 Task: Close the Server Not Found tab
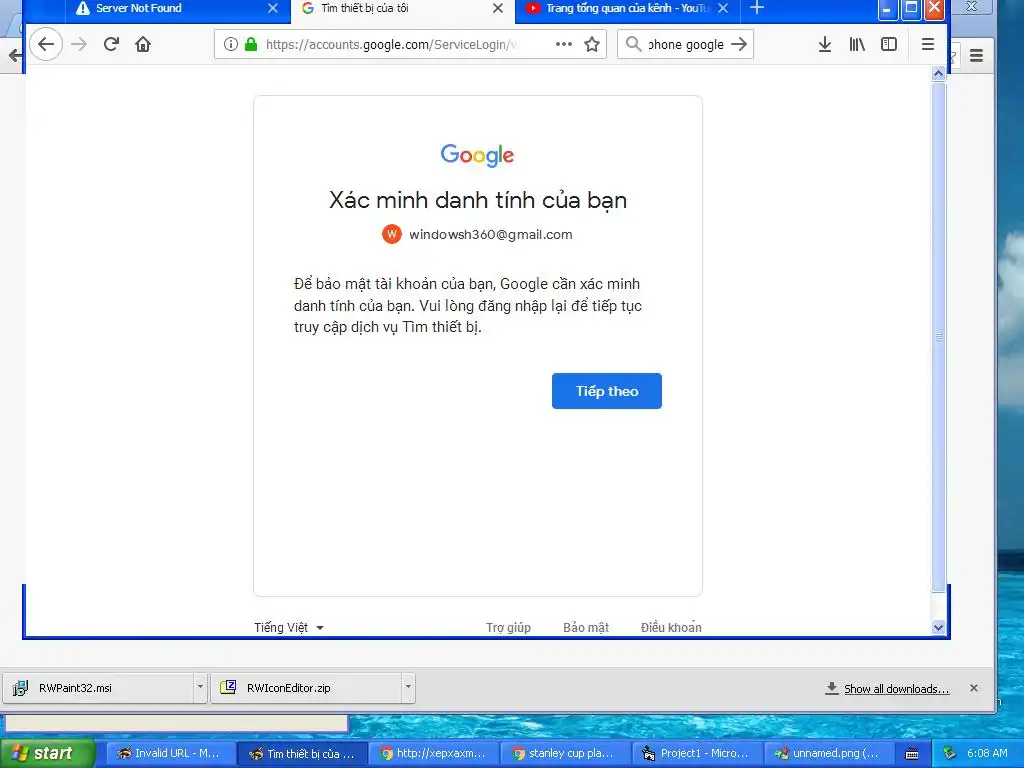tap(273, 8)
